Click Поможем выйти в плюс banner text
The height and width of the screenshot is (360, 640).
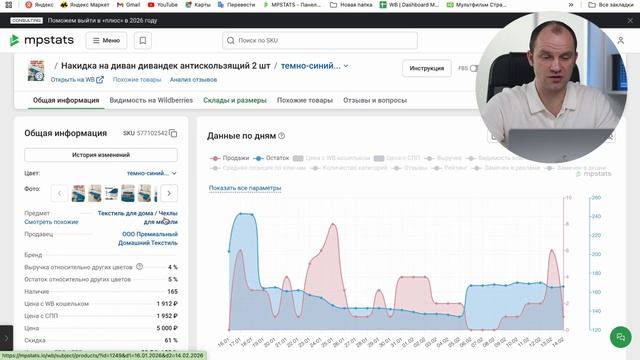(x=102, y=20)
